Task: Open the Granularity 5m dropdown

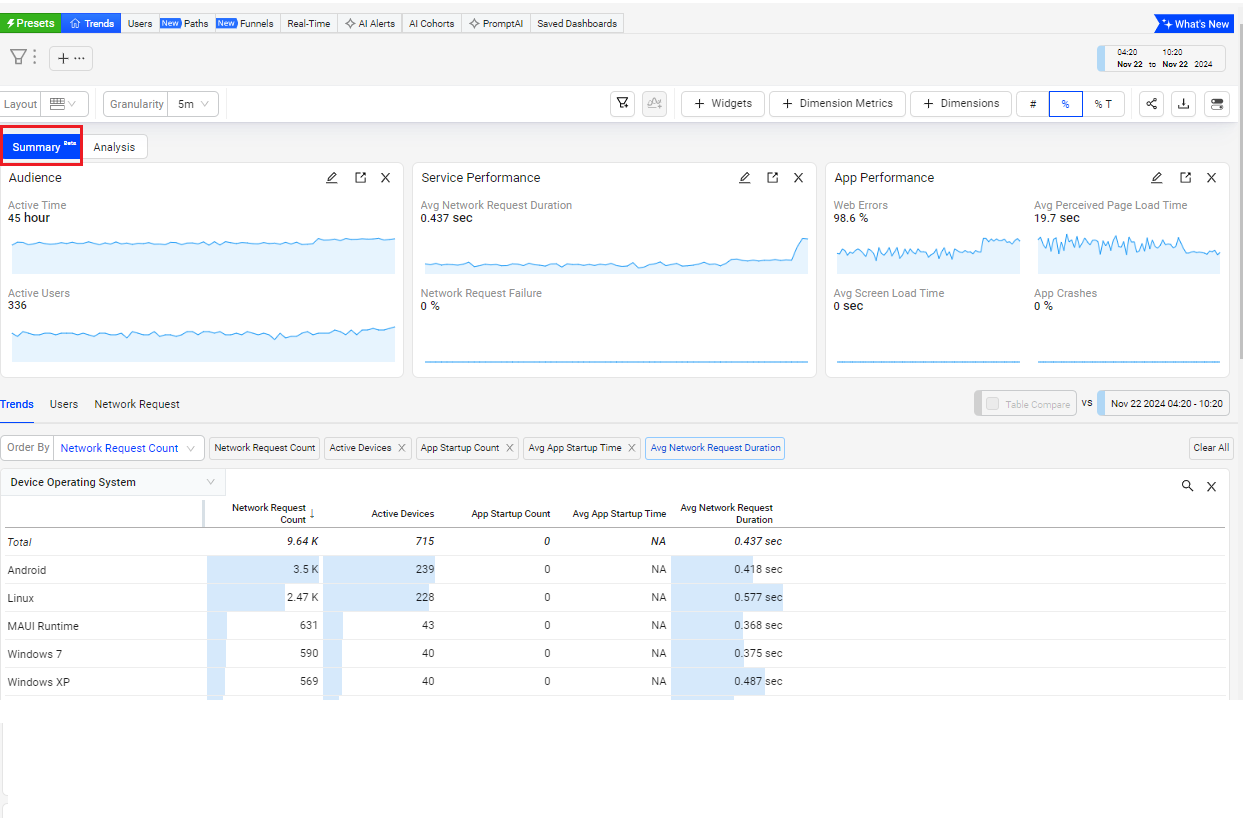Action: click(193, 104)
